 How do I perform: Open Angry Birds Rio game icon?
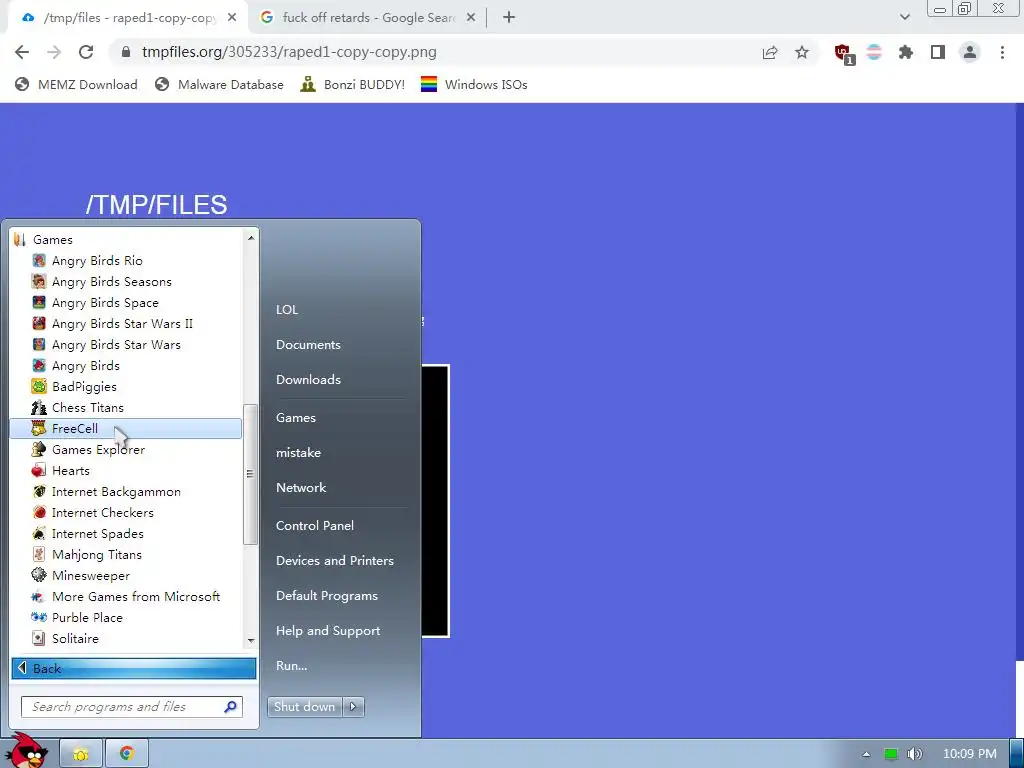(39, 261)
